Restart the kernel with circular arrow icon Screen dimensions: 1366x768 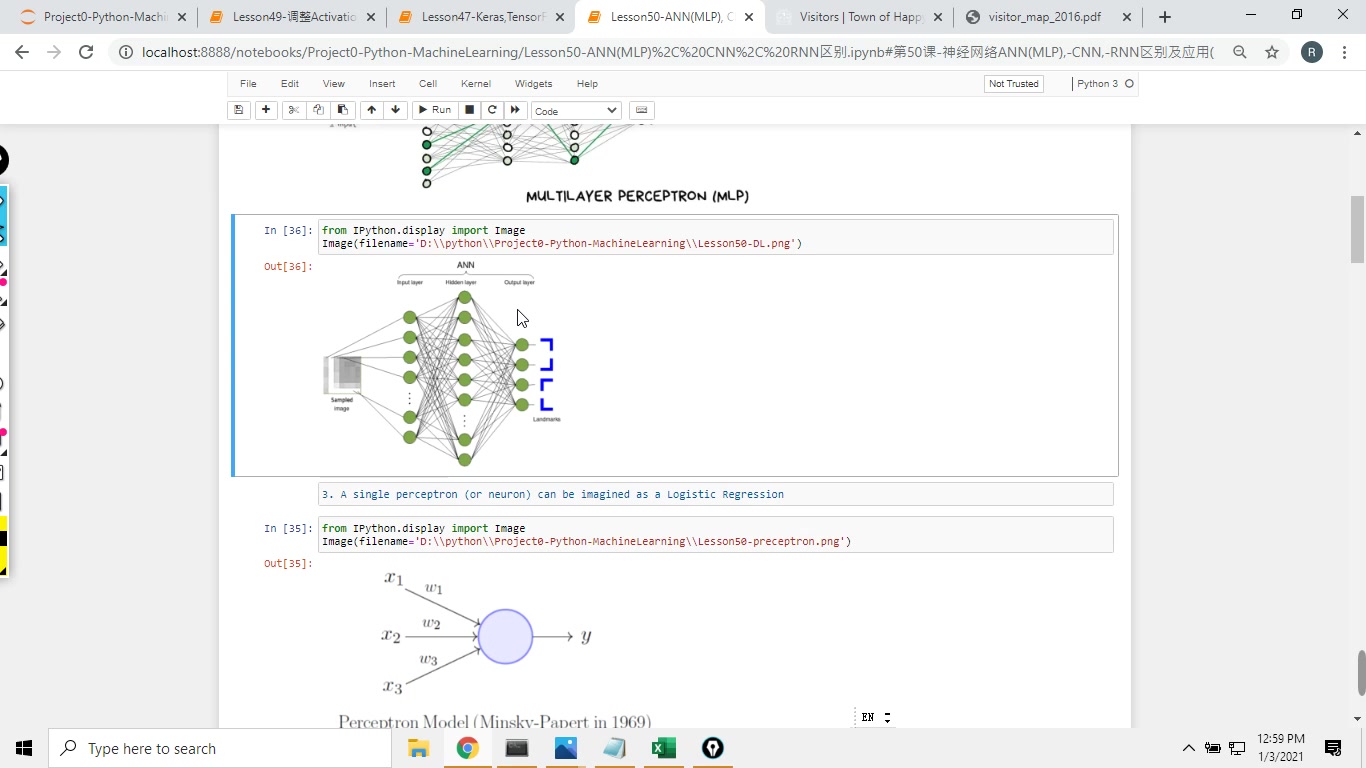tap(492, 110)
